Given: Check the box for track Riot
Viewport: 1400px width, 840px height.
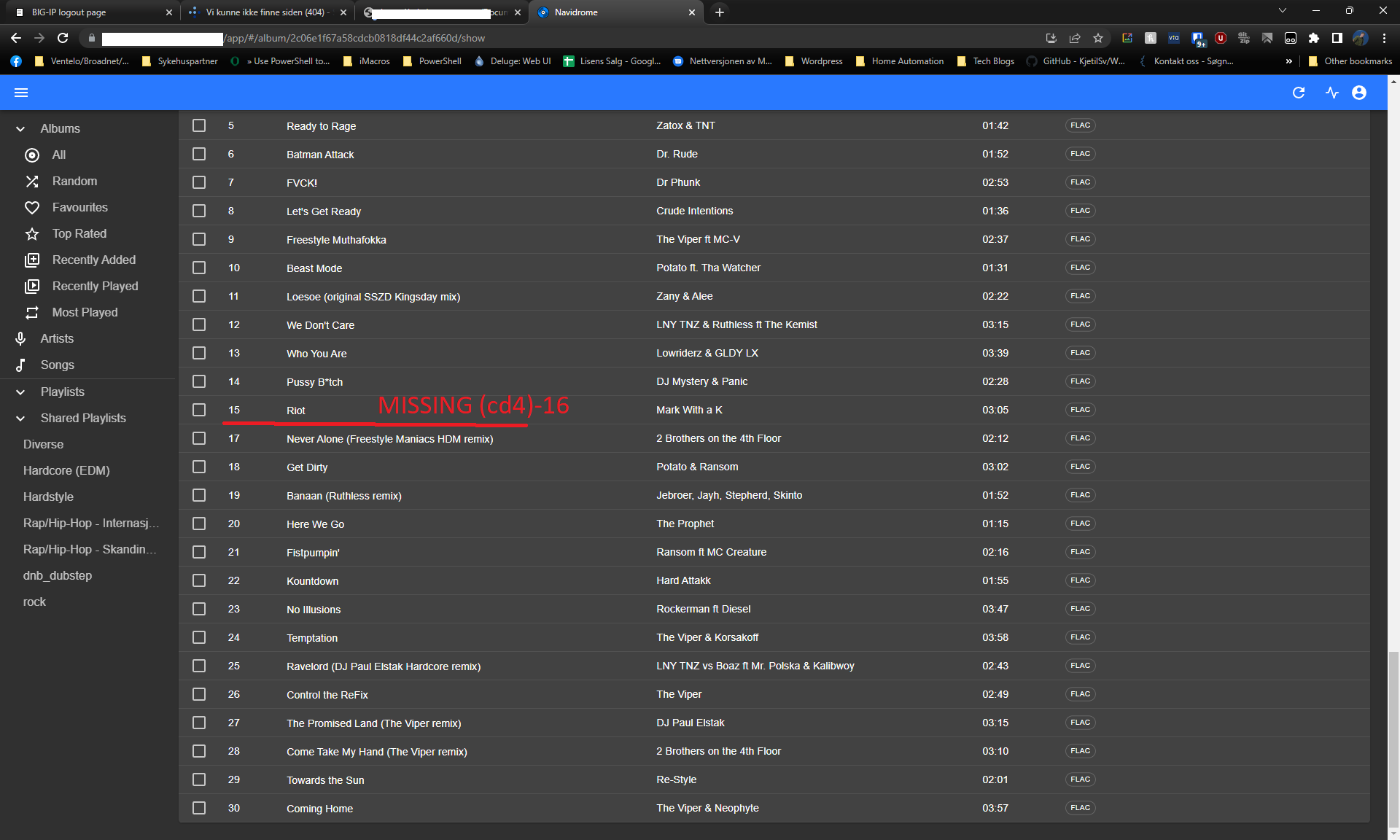Looking at the screenshot, I should click(x=199, y=410).
